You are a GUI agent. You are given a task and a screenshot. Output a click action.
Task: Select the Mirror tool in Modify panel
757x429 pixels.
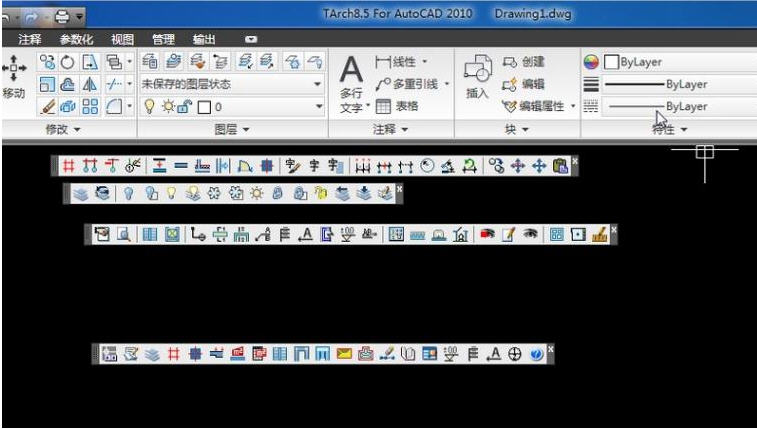tap(89, 84)
